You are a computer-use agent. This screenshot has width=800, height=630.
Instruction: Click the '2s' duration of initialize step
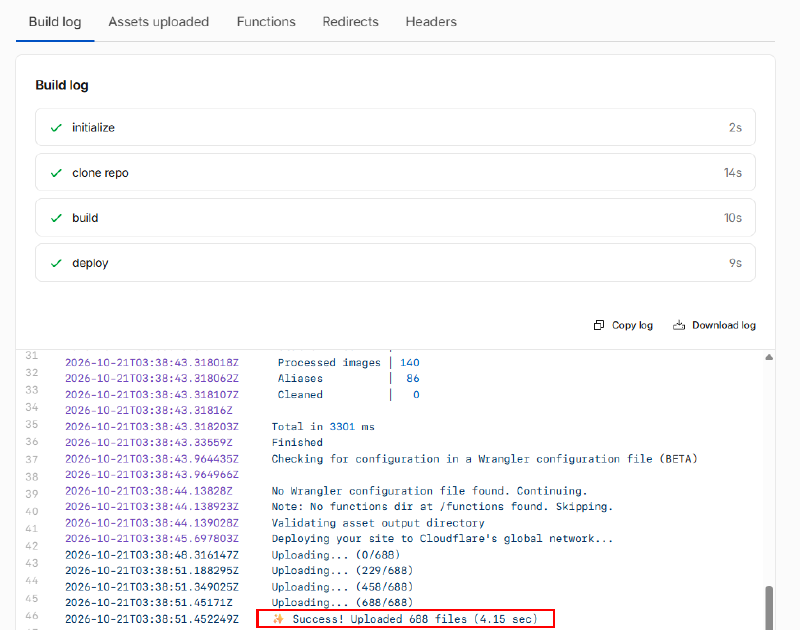coord(735,128)
